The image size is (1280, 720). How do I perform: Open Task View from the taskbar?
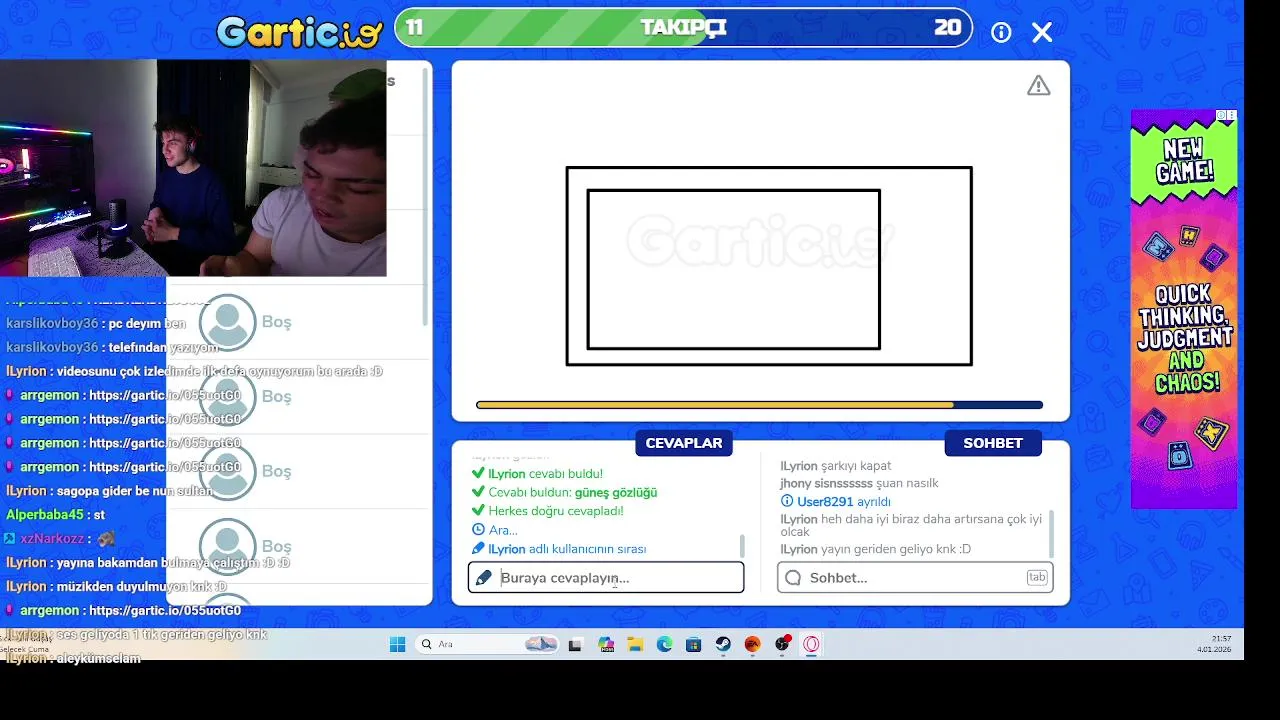[x=574, y=645]
